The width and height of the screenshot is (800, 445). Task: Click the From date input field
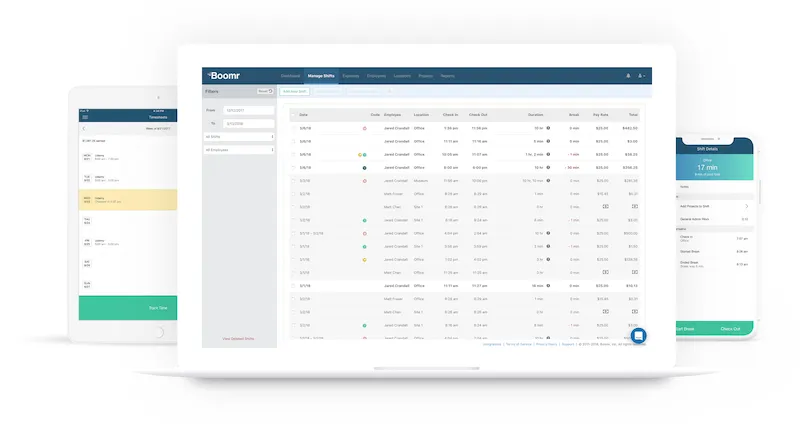248,110
